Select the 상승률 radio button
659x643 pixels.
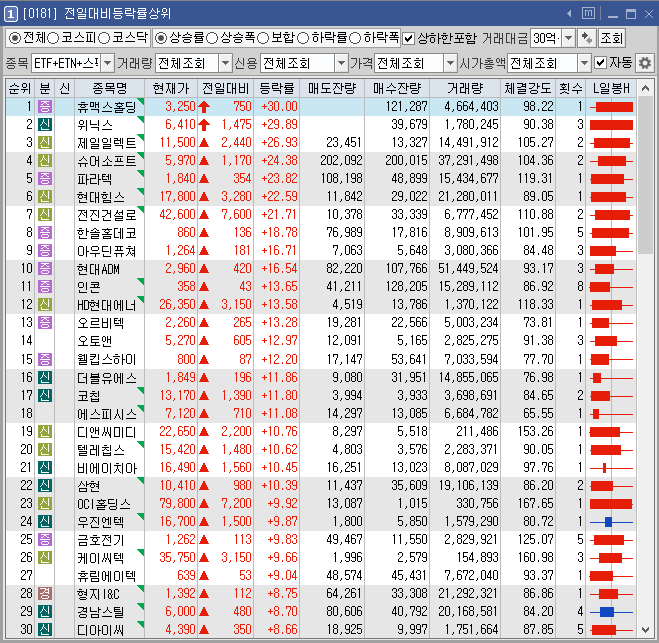pos(161,38)
